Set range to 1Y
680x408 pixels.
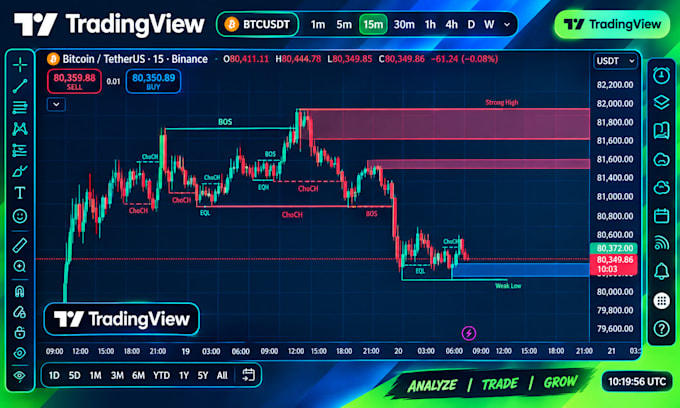184,375
